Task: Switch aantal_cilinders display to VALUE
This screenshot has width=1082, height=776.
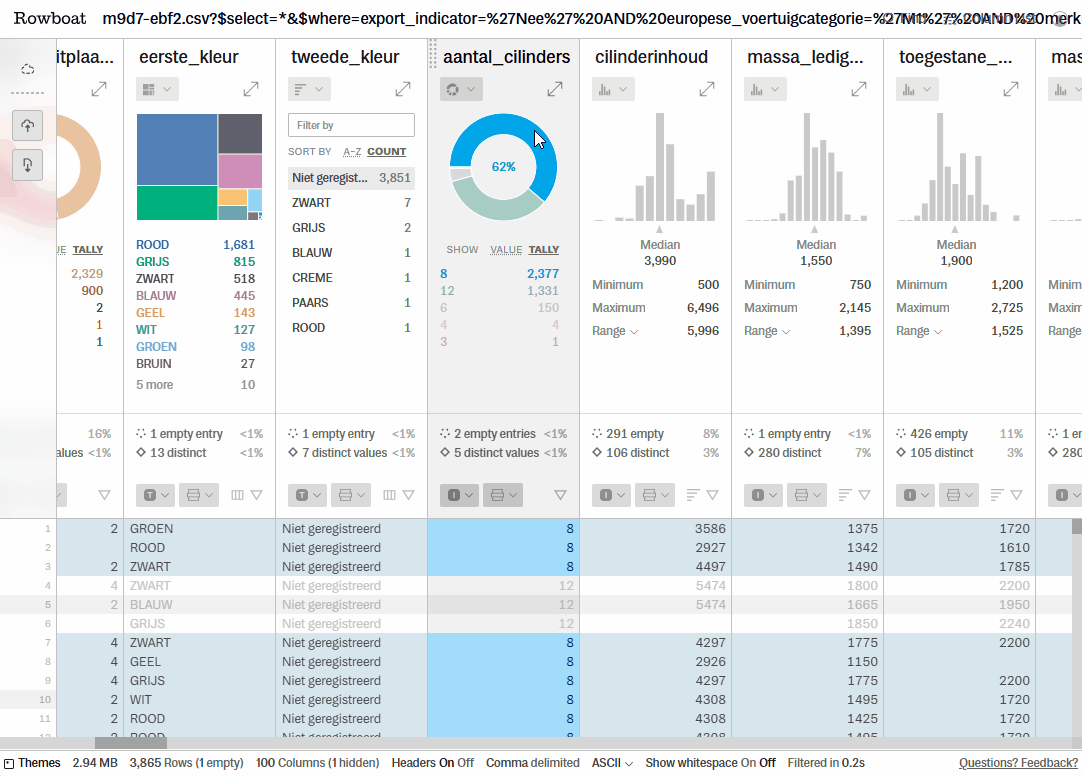Action: (506, 250)
